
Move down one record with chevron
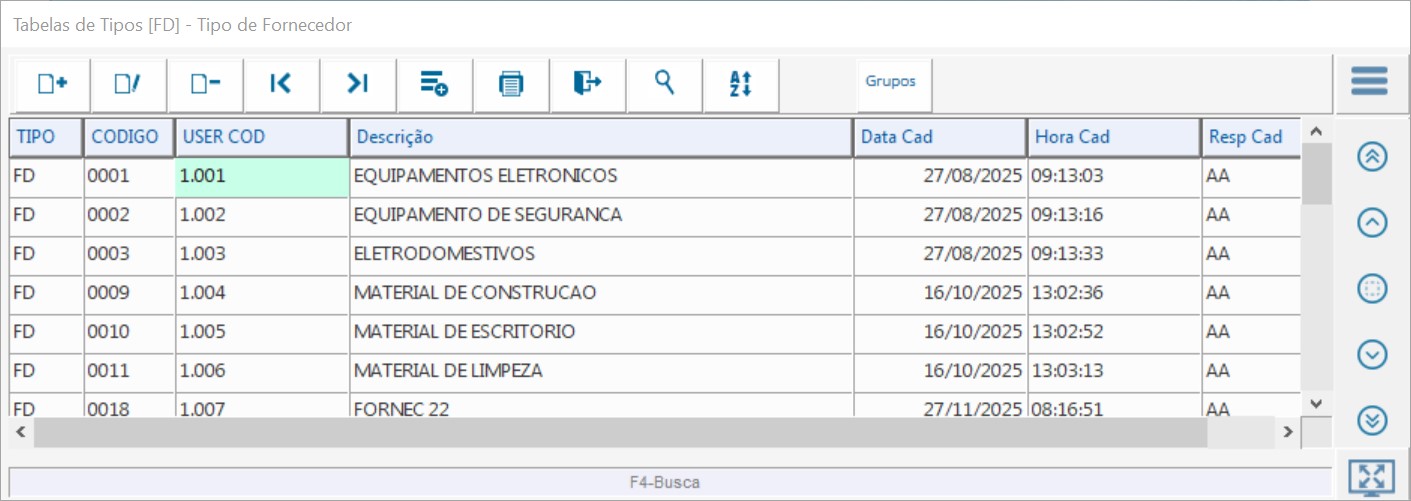coord(1373,354)
